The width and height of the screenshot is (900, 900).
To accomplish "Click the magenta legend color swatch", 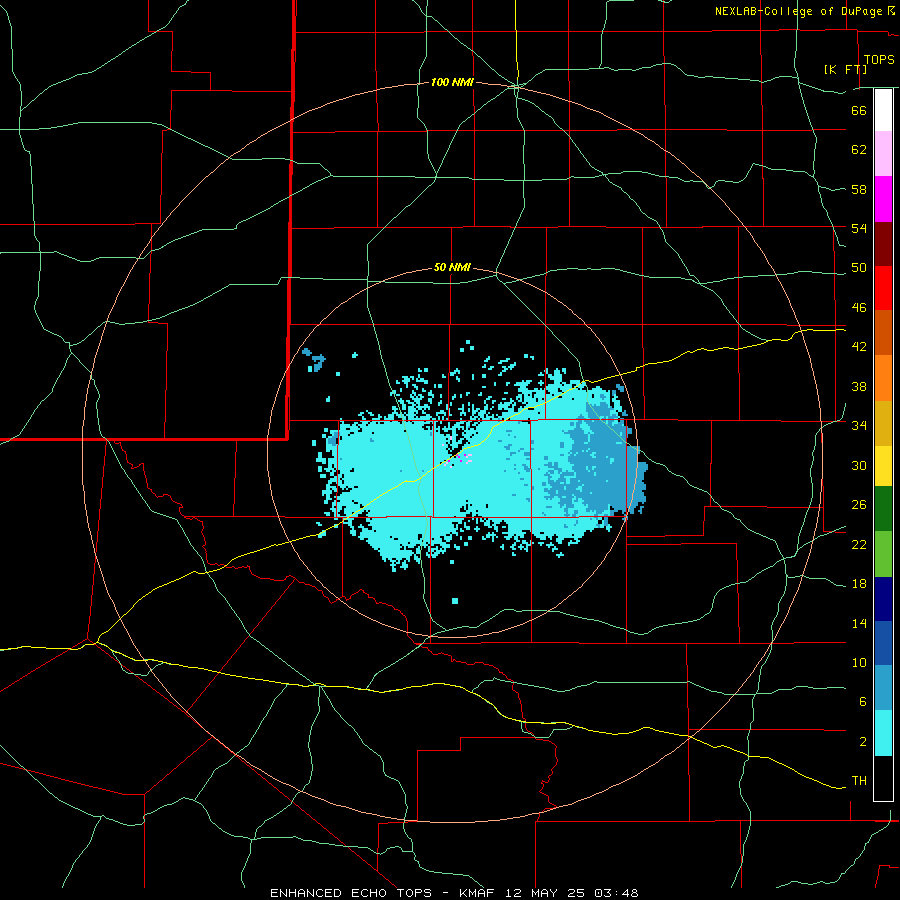I will [883, 199].
